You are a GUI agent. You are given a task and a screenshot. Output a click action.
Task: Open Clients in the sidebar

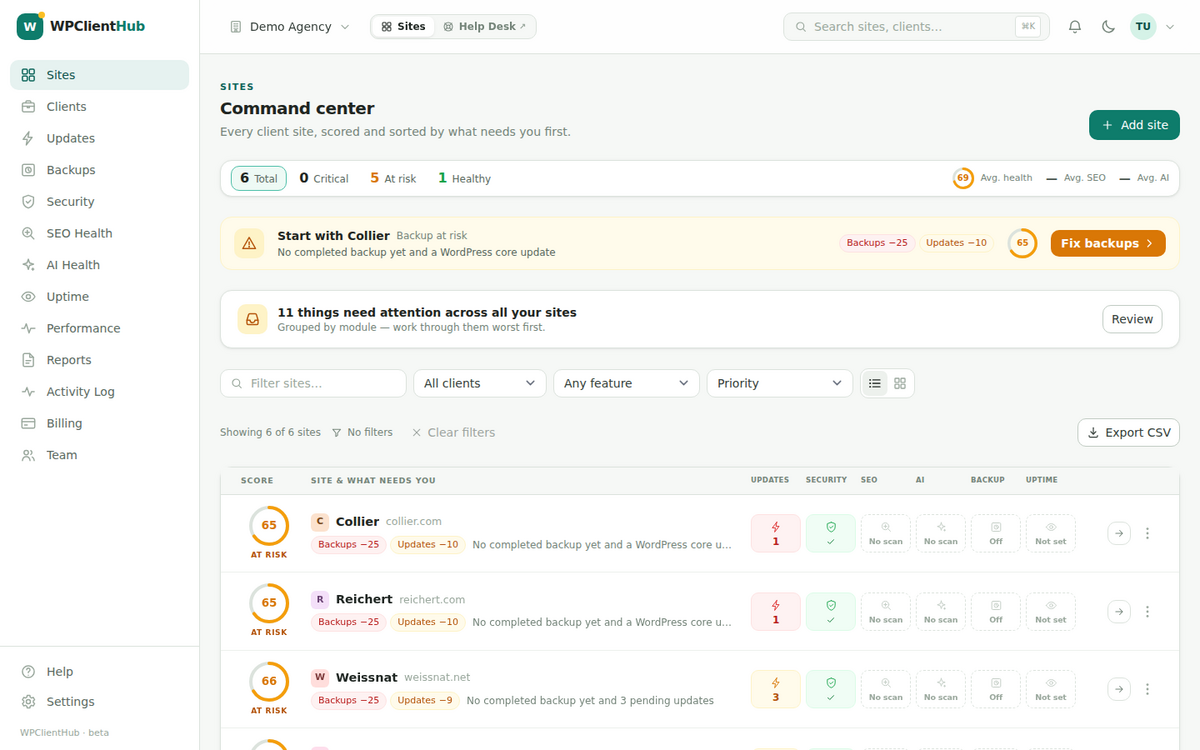click(99, 107)
